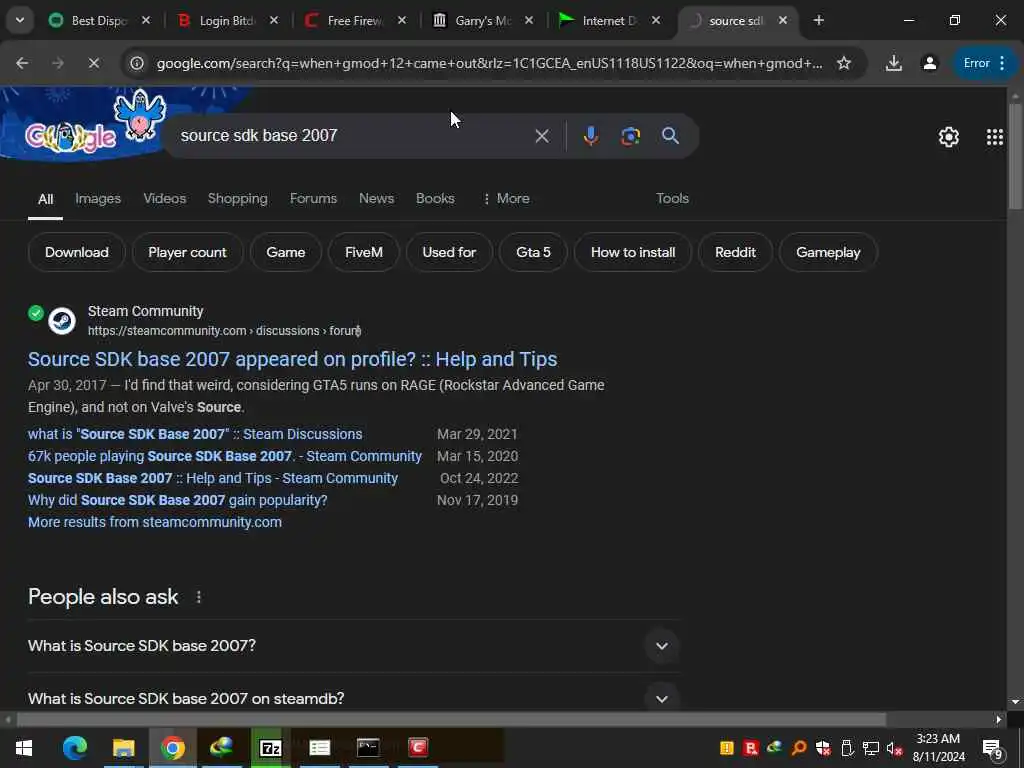Open '67k people playing Source SDK Base 2007' link
Image resolution: width=1024 pixels, height=768 pixels.
coord(225,456)
